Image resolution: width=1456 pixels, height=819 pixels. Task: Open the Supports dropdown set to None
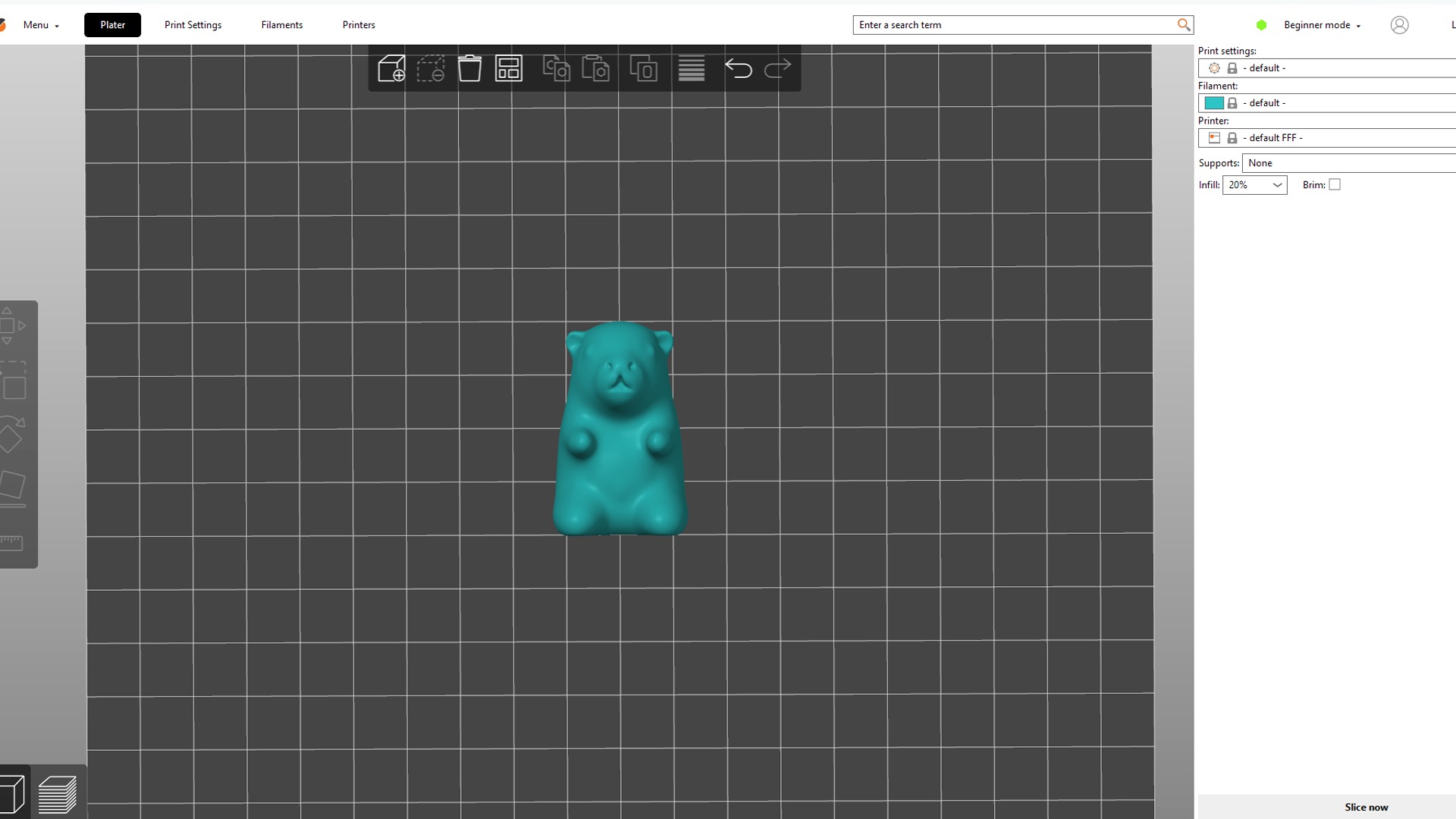1349,163
